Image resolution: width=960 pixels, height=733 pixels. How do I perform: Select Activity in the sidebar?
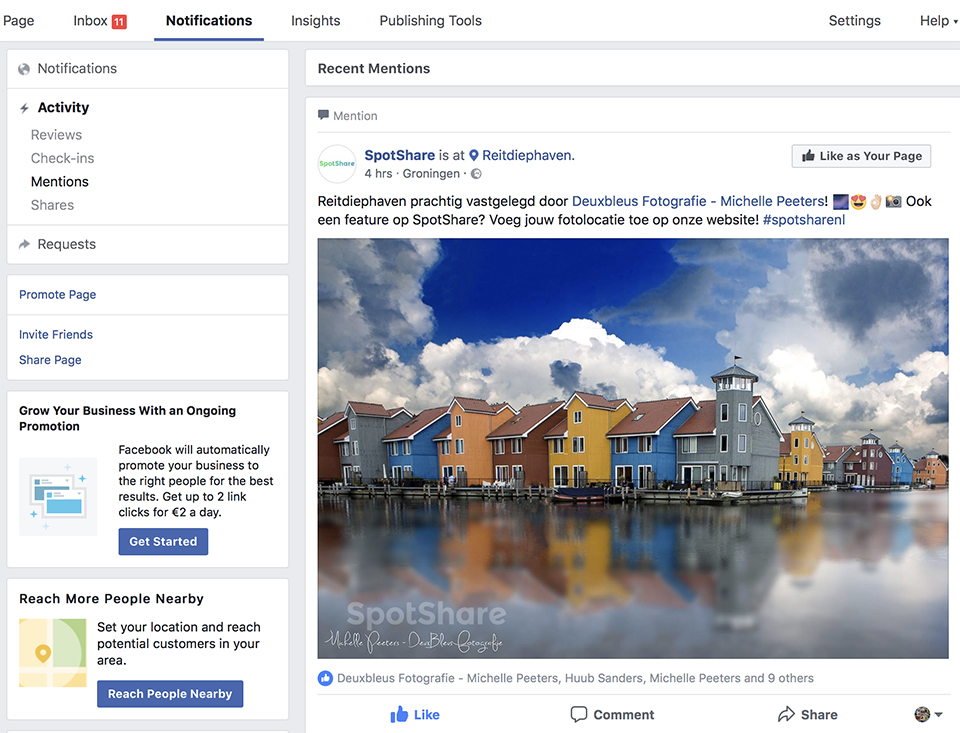pos(63,108)
